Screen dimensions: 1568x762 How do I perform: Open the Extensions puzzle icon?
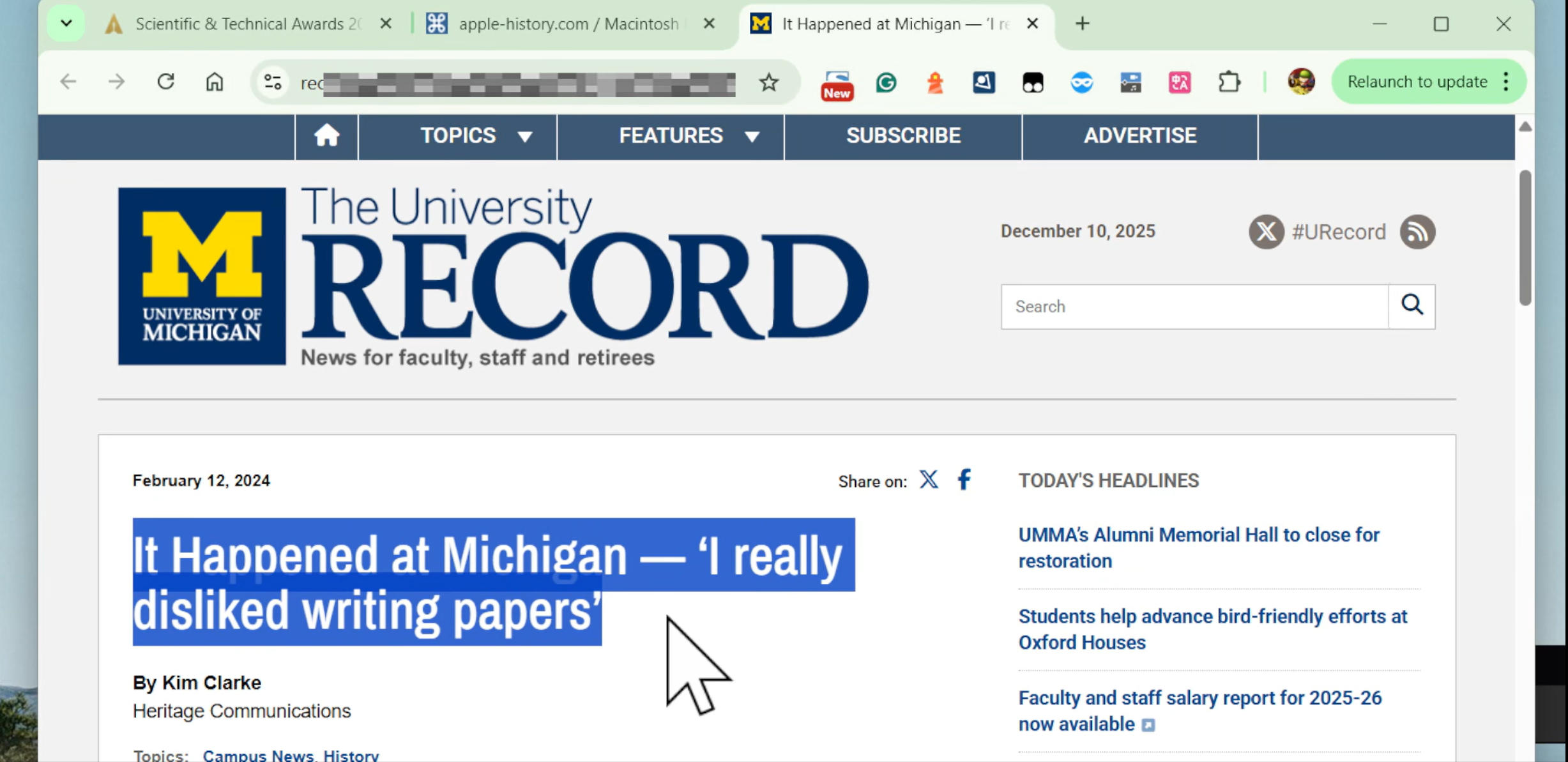[x=1228, y=82]
